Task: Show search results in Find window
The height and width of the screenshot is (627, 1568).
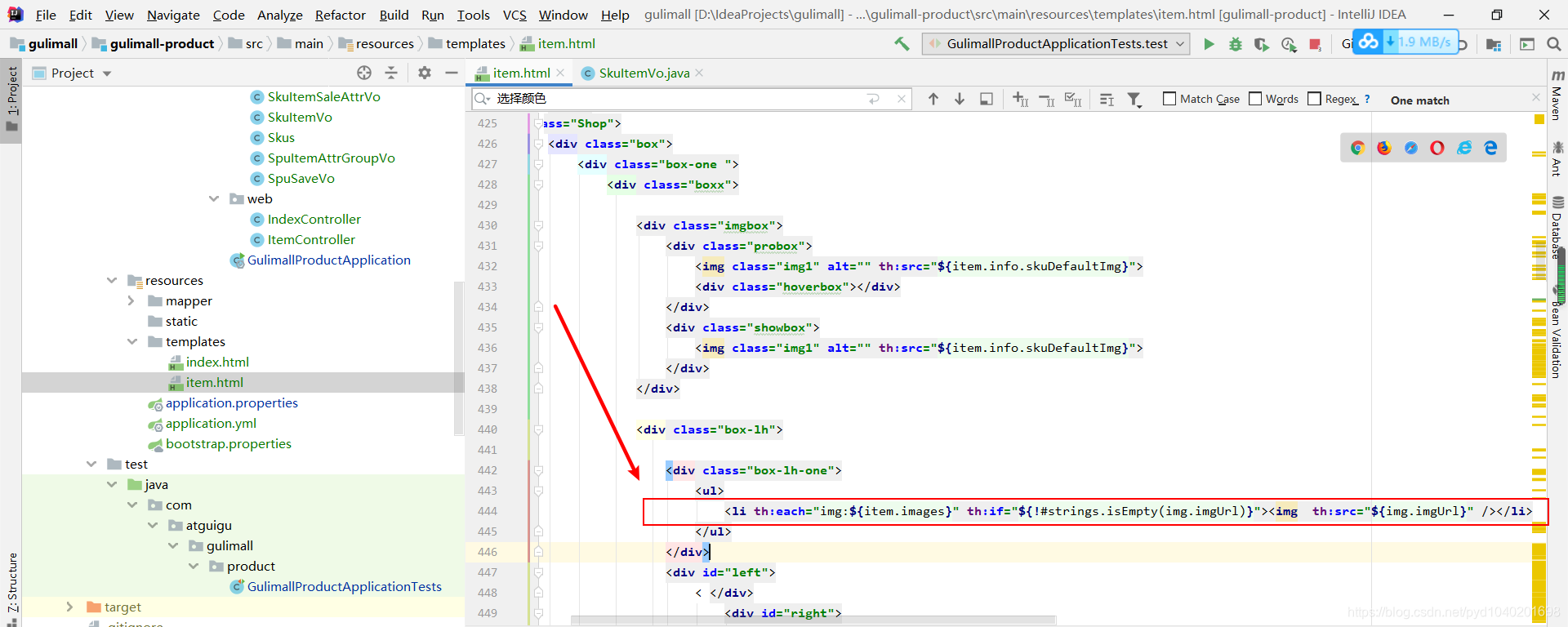Action: [x=987, y=99]
